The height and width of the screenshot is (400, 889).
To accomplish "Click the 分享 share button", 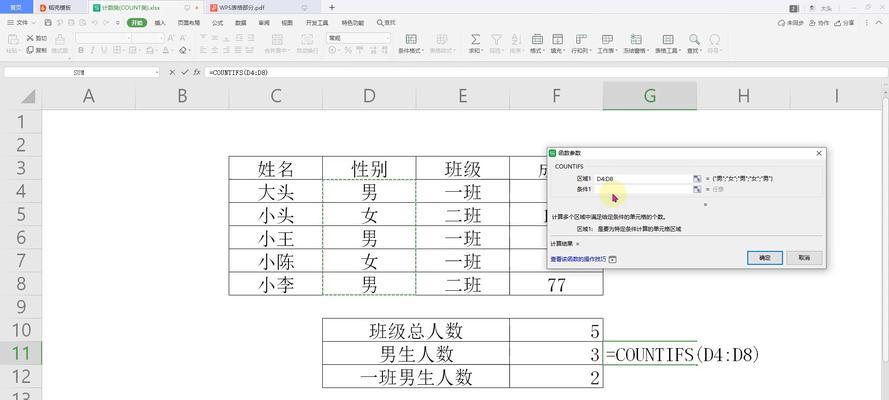I will (x=844, y=23).
